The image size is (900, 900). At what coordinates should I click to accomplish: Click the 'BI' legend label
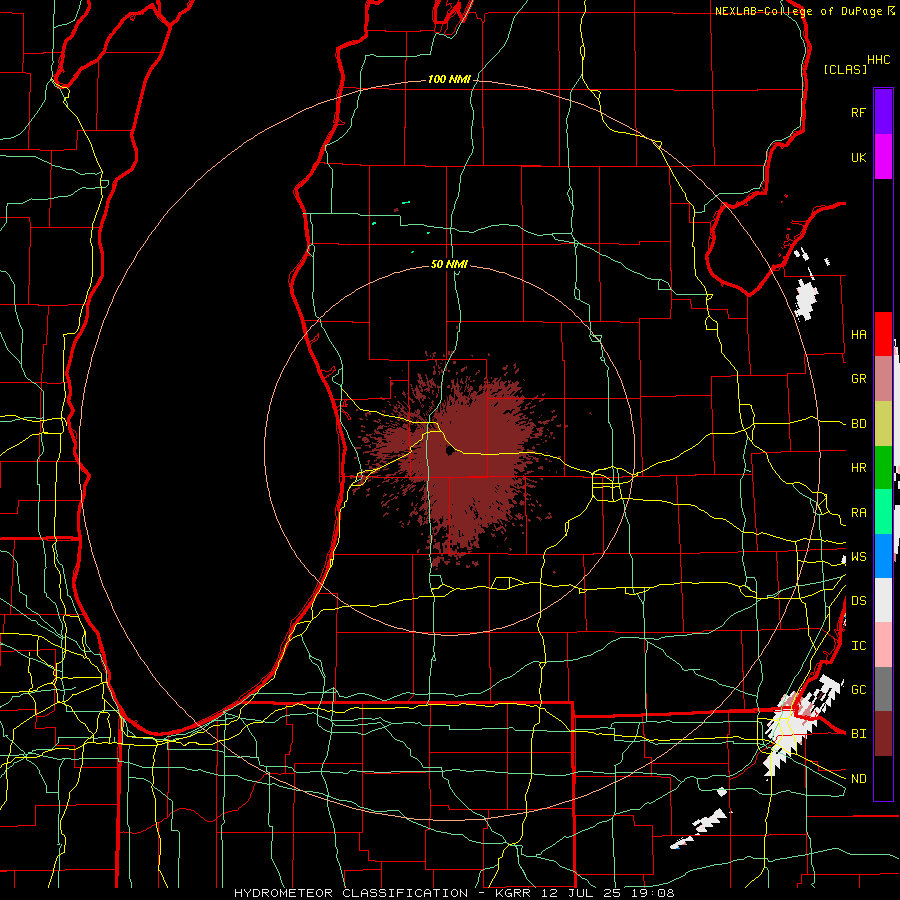[858, 734]
